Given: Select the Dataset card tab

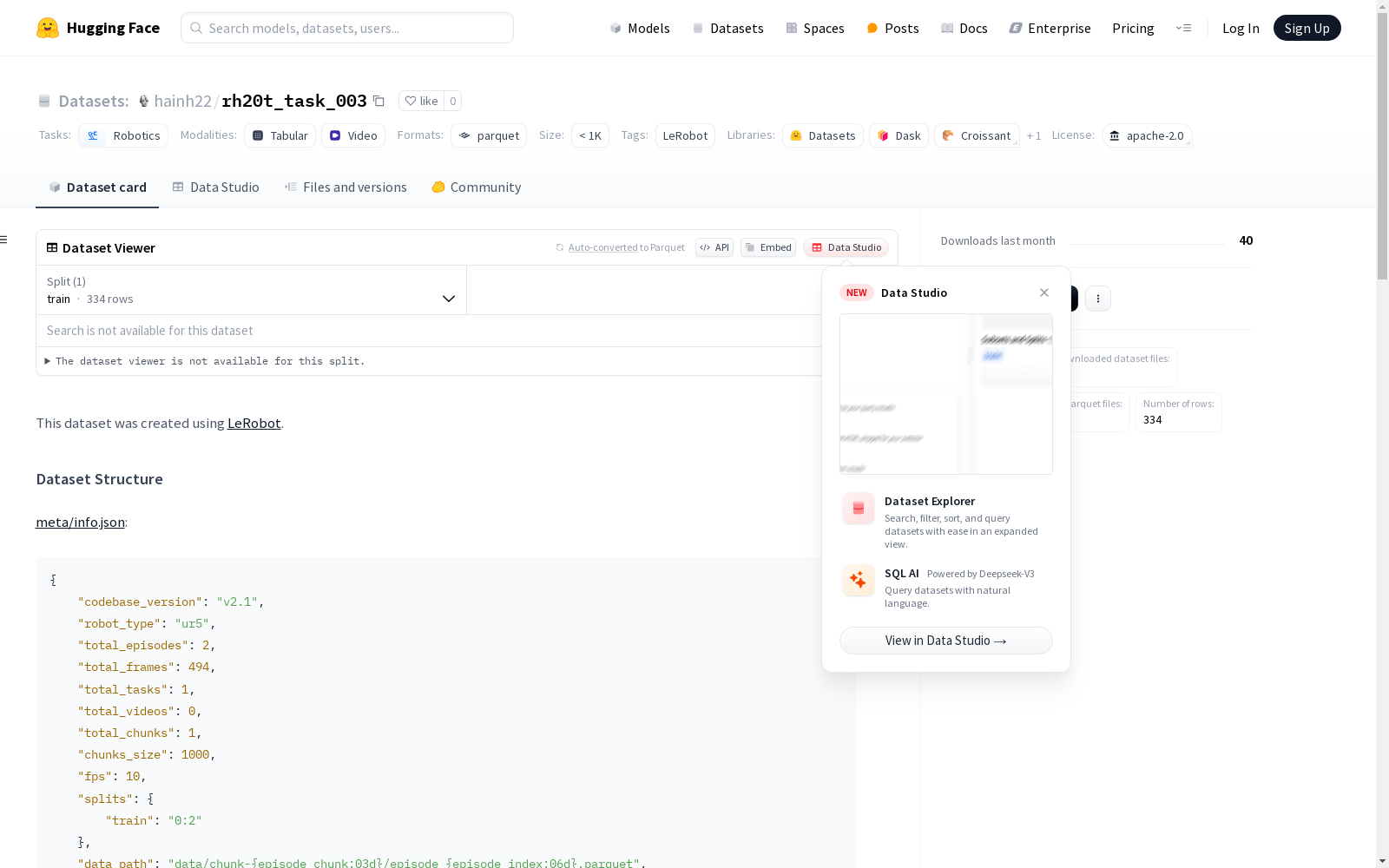Looking at the screenshot, I should (x=97, y=187).
